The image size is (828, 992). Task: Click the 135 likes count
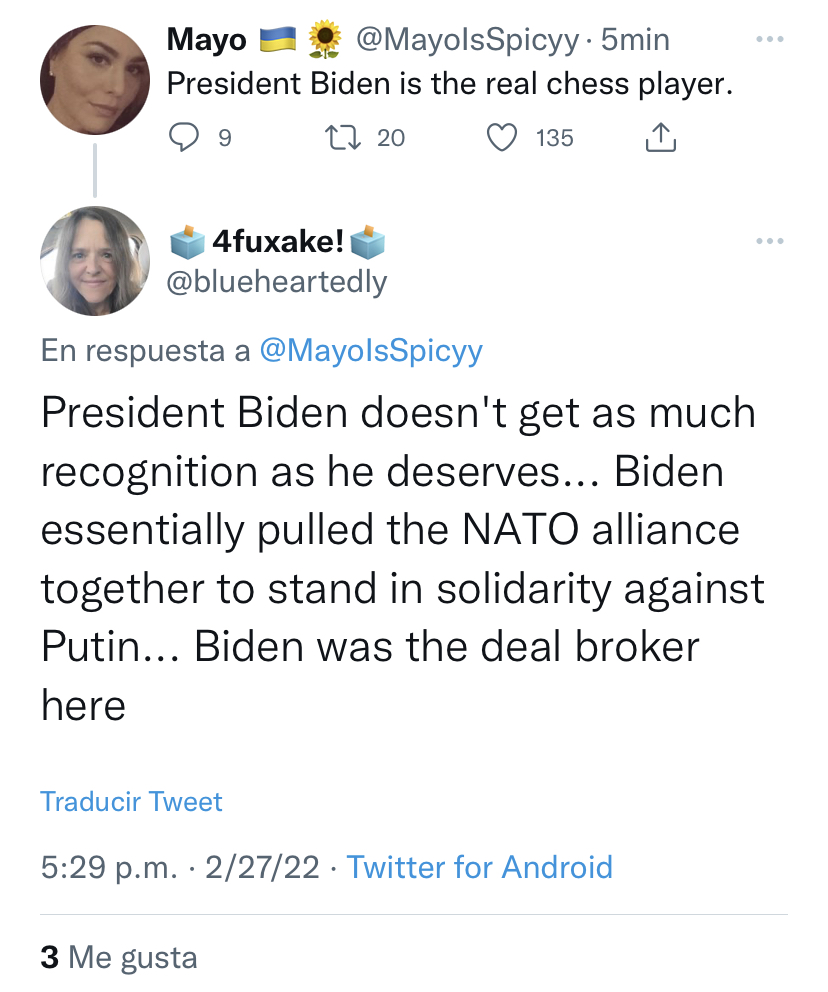coord(555,137)
